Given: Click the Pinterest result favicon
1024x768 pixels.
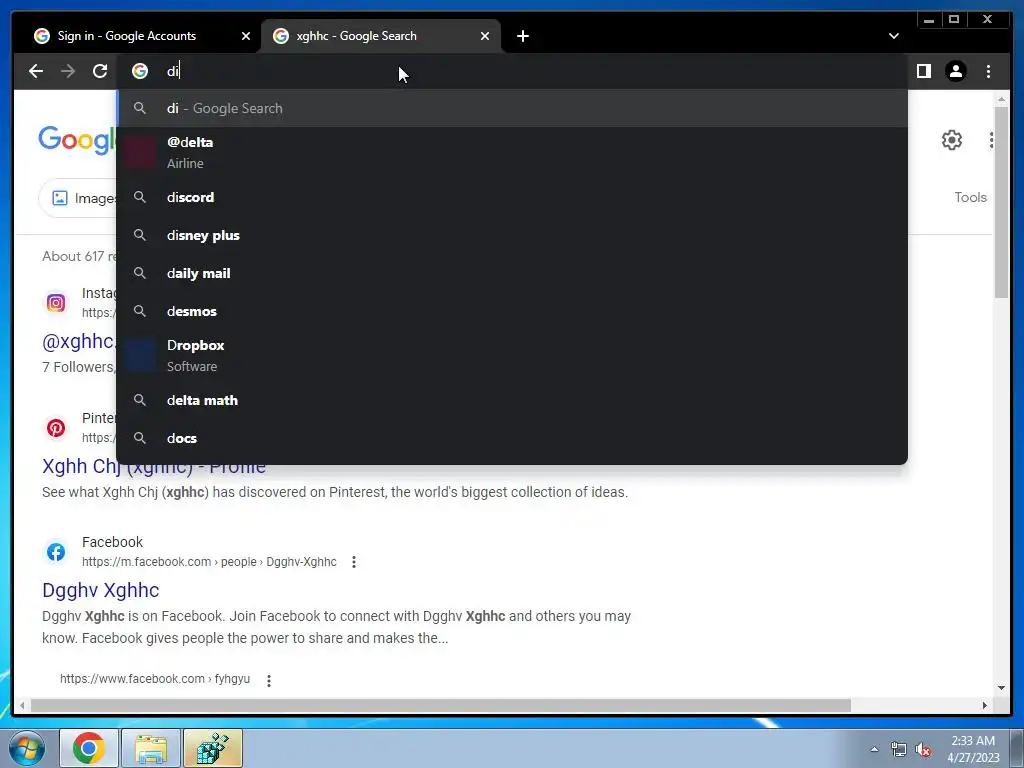Looking at the screenshot, I should (56, 428).
